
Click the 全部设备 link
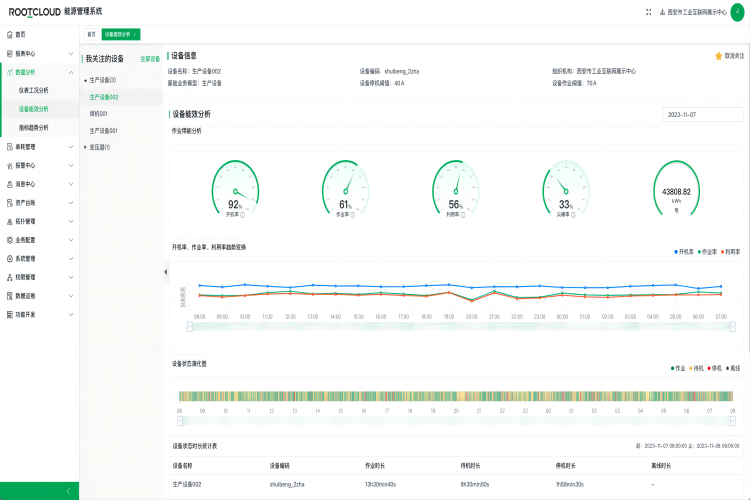coord(149,59)
